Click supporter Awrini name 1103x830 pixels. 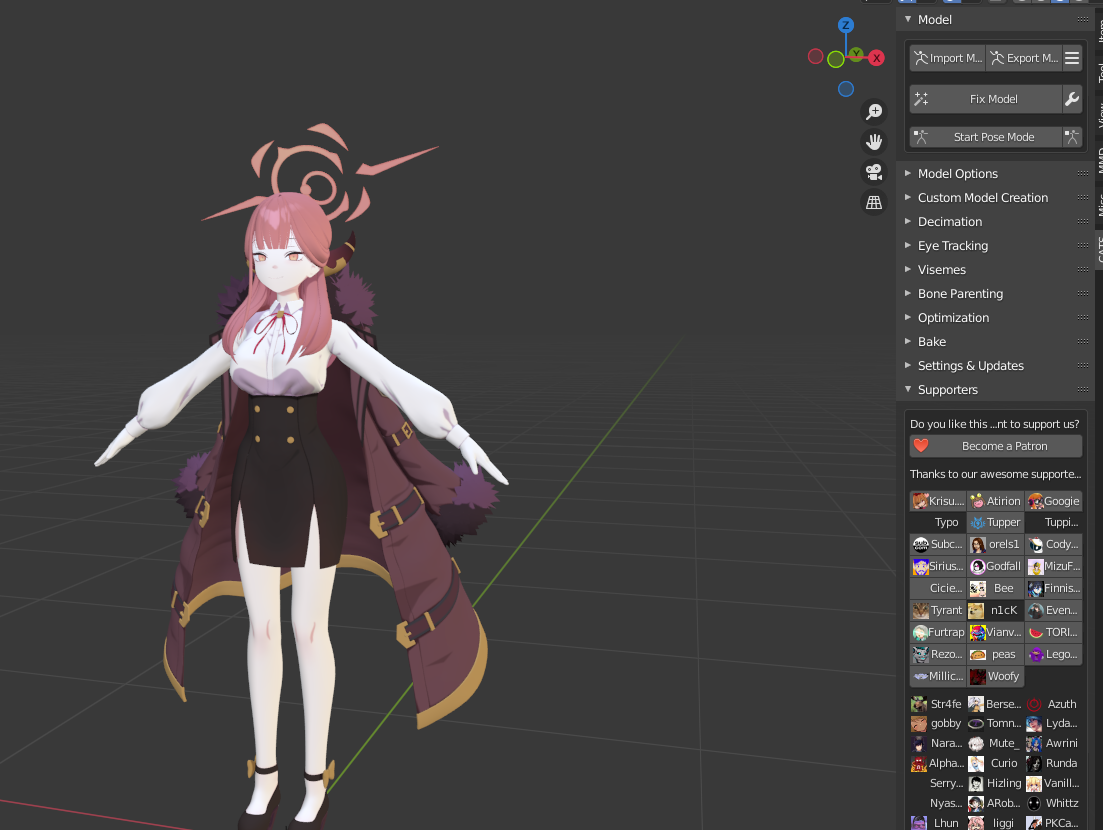(x=1061, y=743)
